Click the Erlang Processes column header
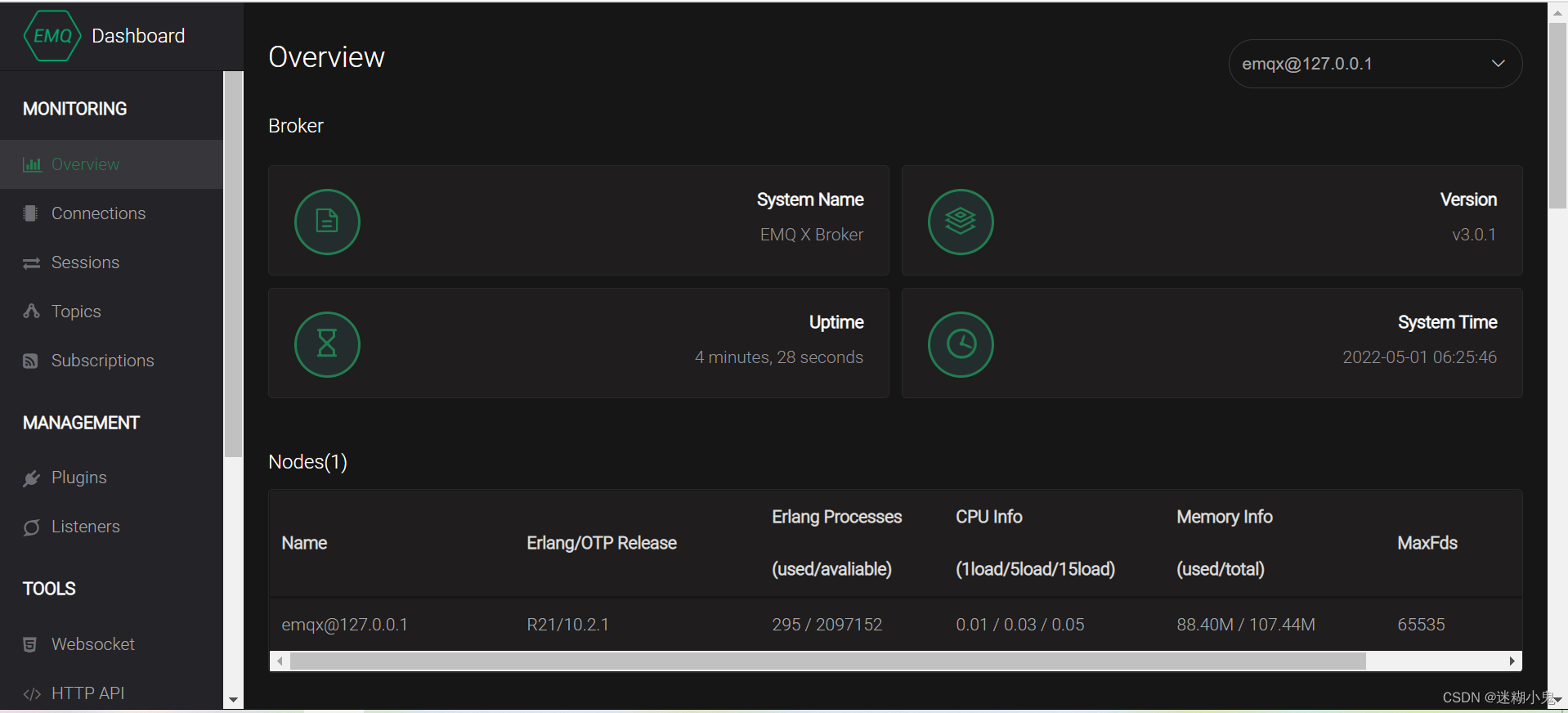The image size is (1568, 713). click(836, 543)
